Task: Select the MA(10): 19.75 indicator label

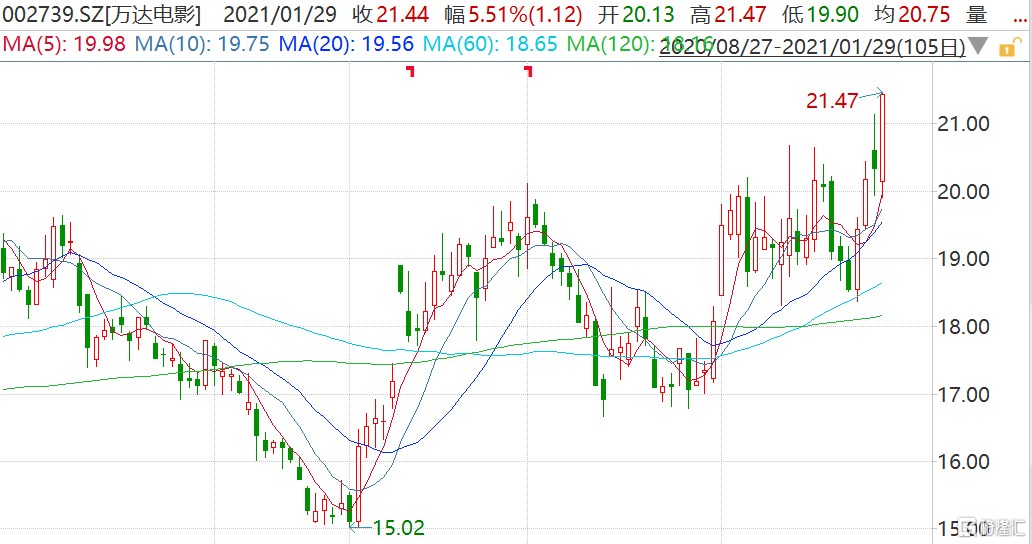Action: point(202,44)
